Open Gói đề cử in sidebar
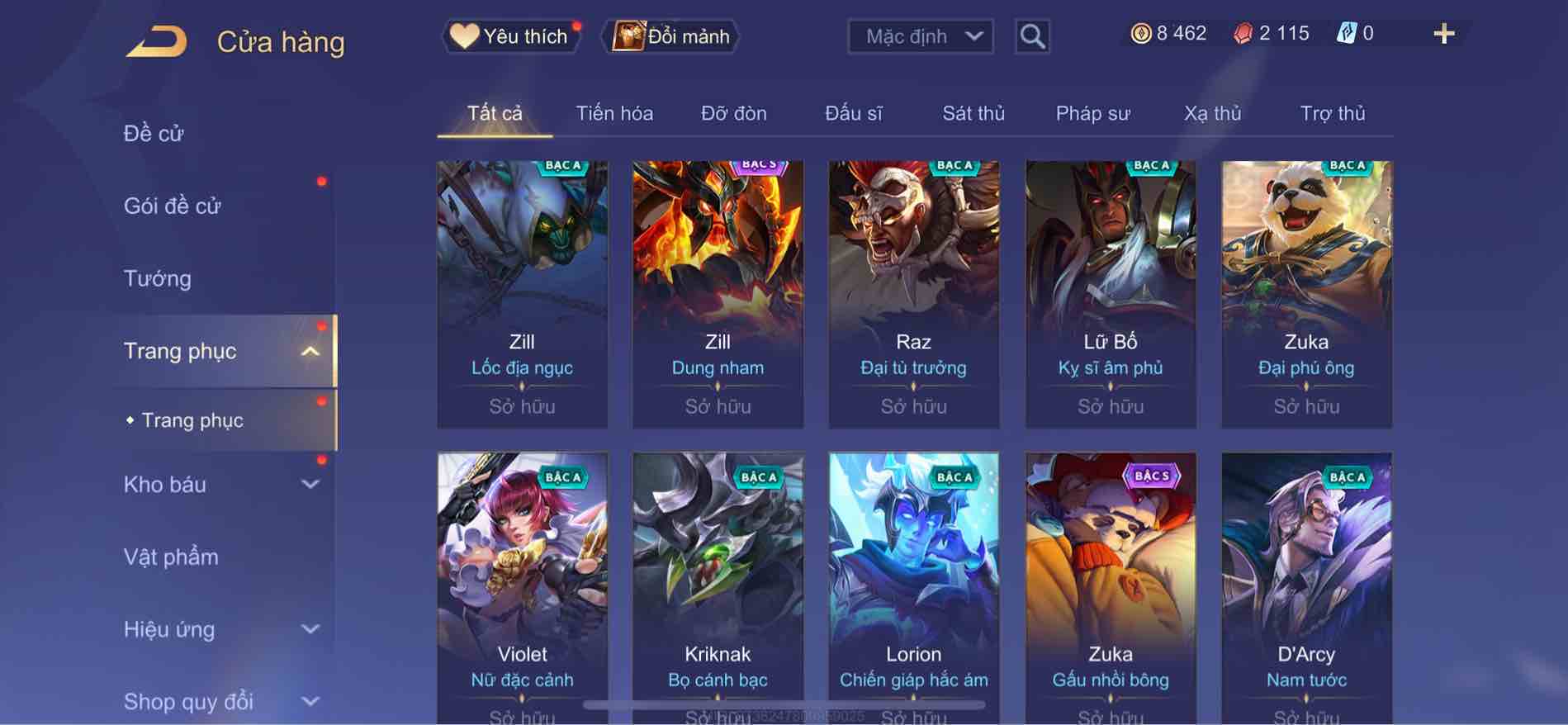This screenshot has width=1568, height=725. point(173,206)
